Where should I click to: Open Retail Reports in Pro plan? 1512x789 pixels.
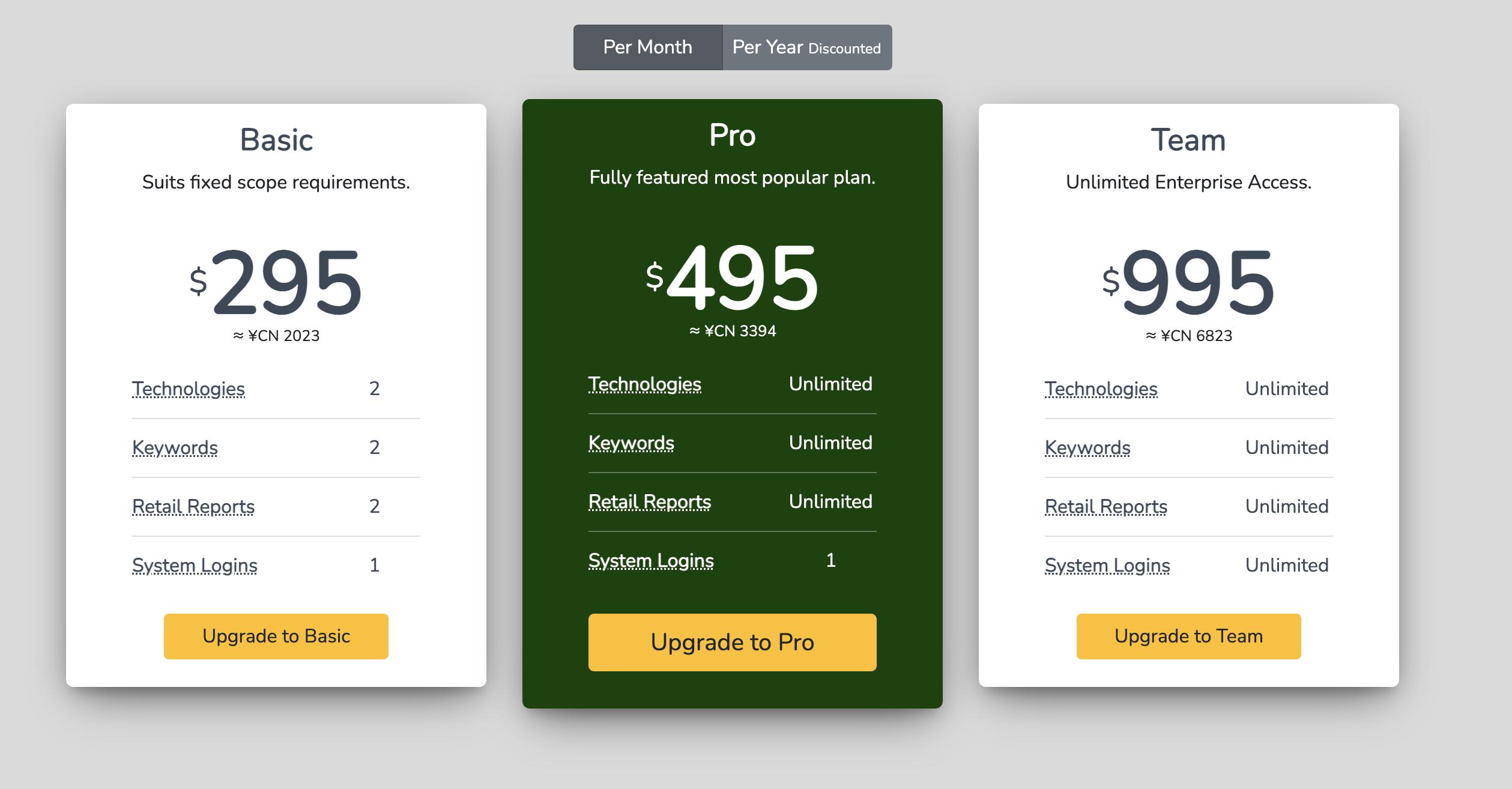coord(649,501)
